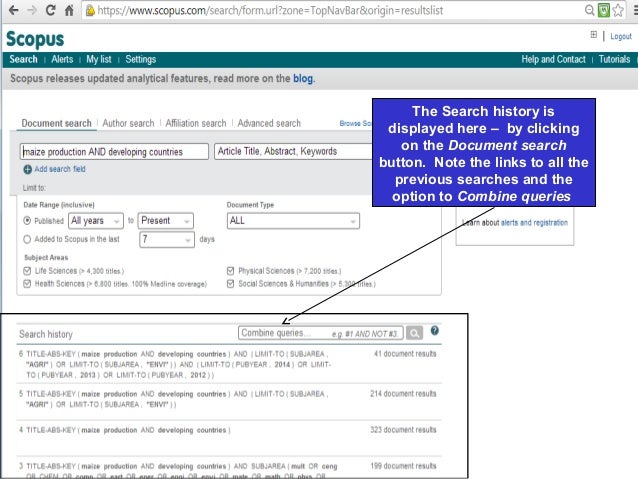Open the 7 days dropdown

166,239
